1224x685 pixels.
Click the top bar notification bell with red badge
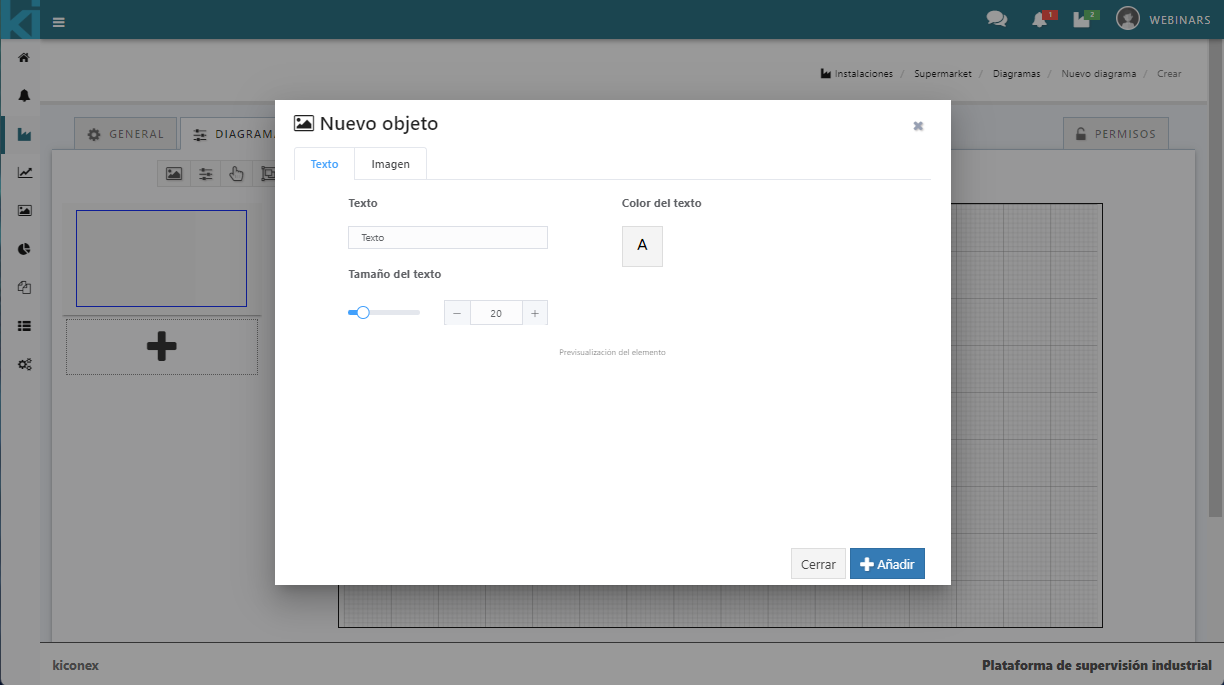point(1040,20)
